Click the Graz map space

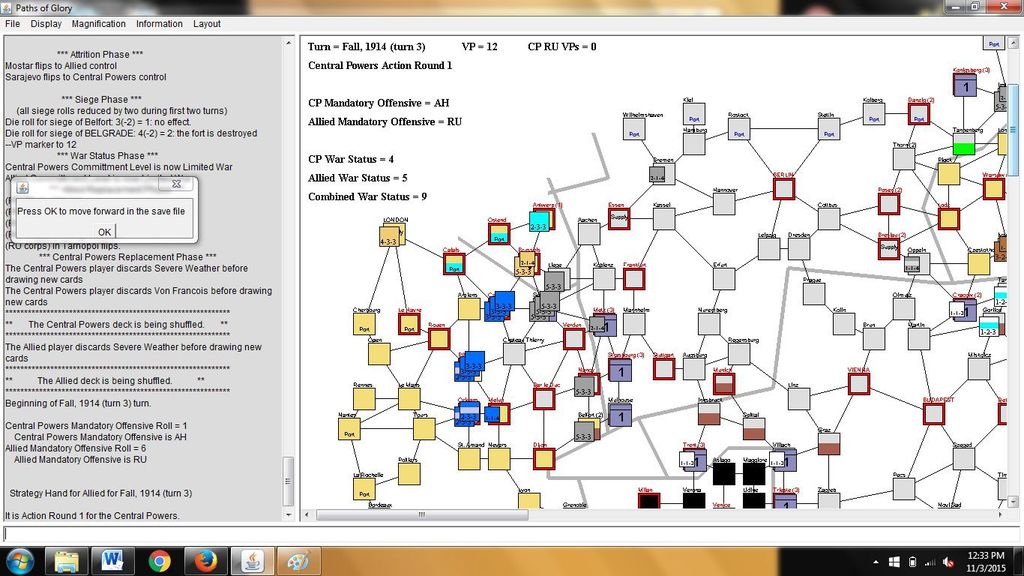click(x=829, y=444)
